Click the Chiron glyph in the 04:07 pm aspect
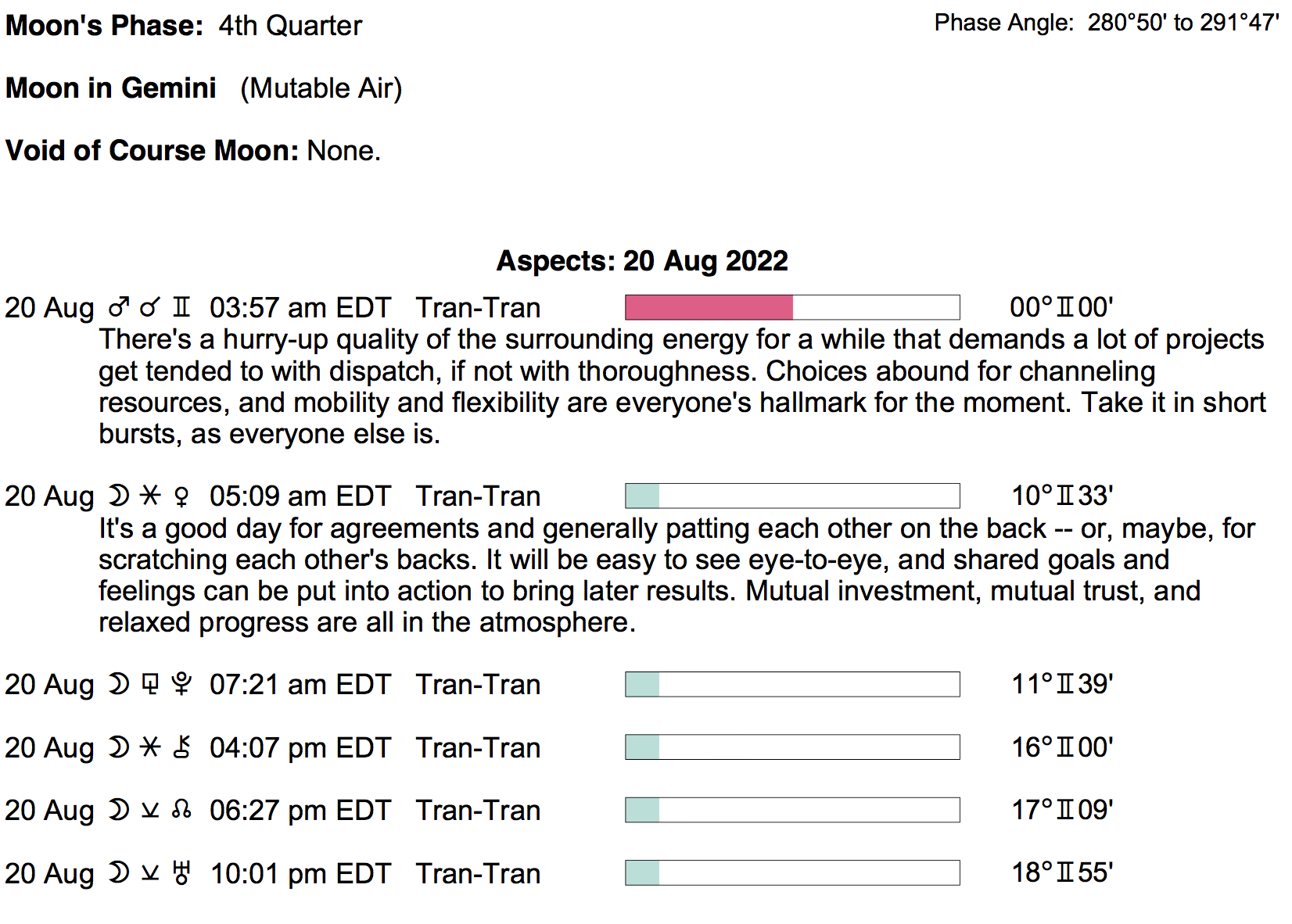 181,748
